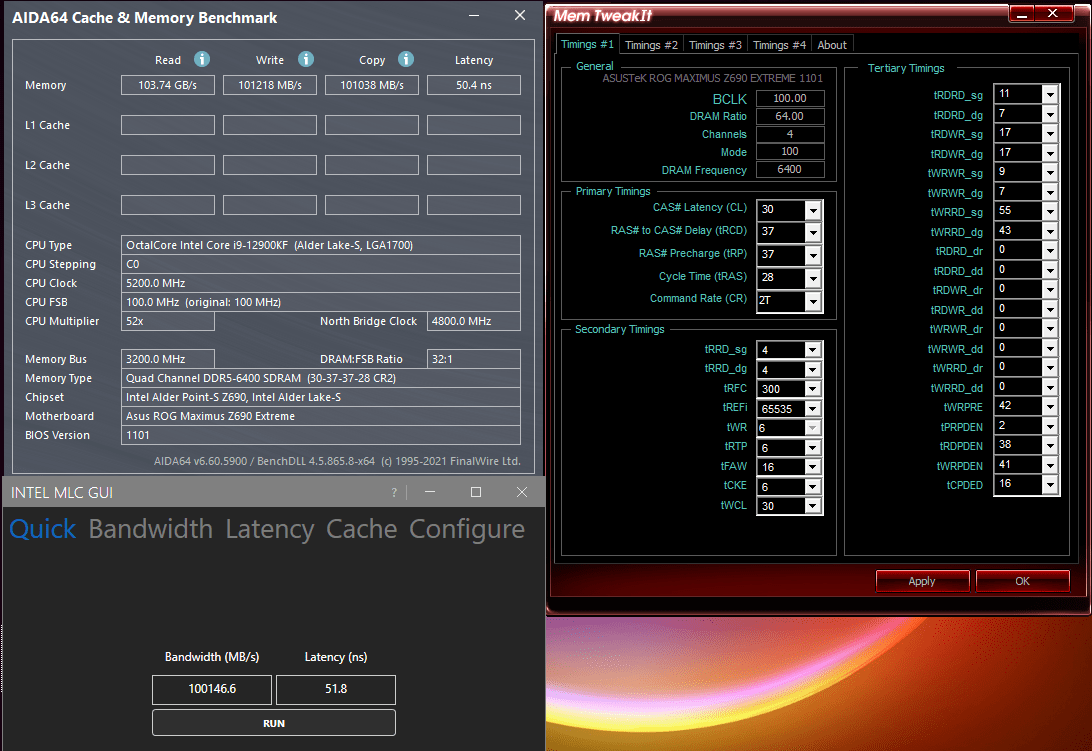Click the Memory Write result field in AIDA64

pos(270,85)
